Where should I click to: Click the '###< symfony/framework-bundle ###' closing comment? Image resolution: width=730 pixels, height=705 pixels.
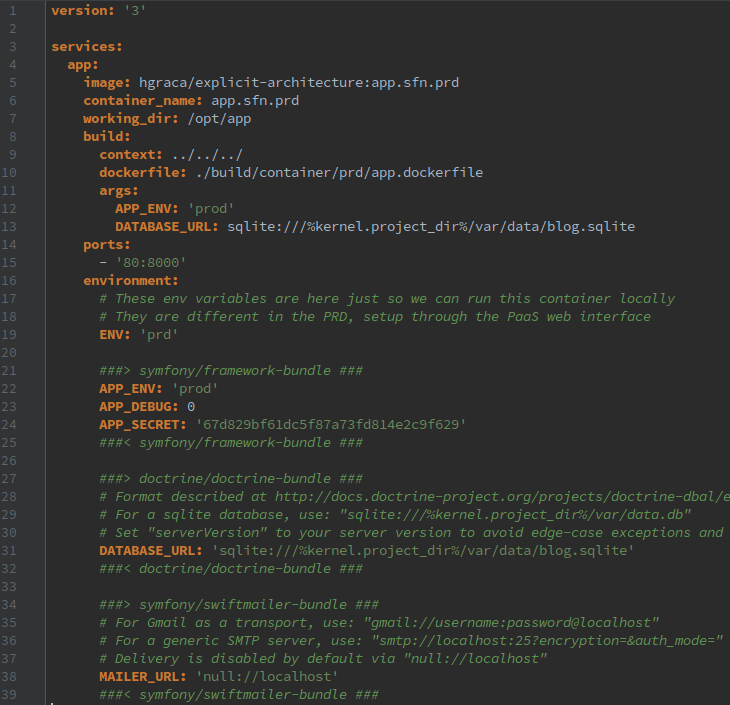tap(231, 443)
